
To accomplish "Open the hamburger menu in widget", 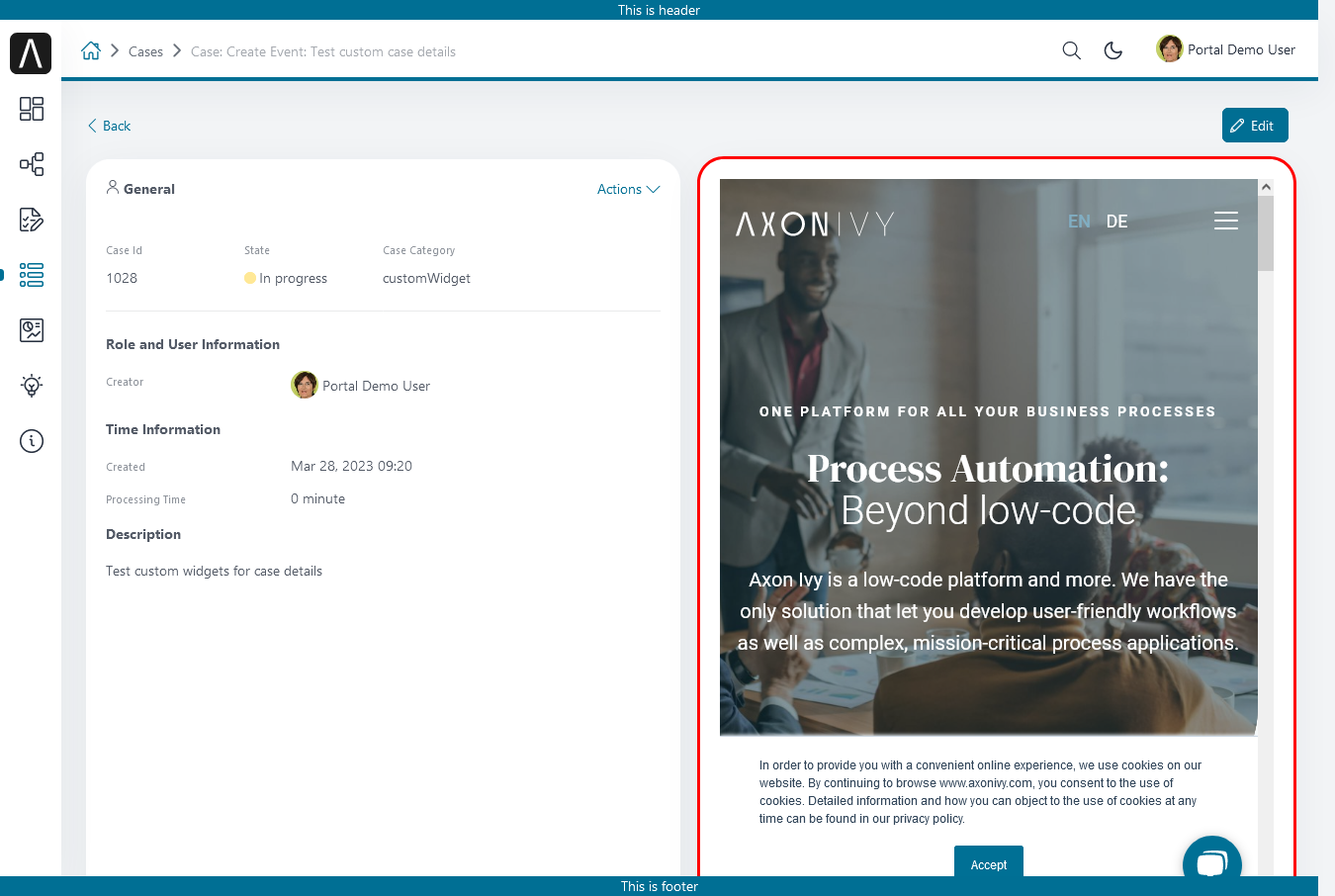I will click(x=1226, y=221).
